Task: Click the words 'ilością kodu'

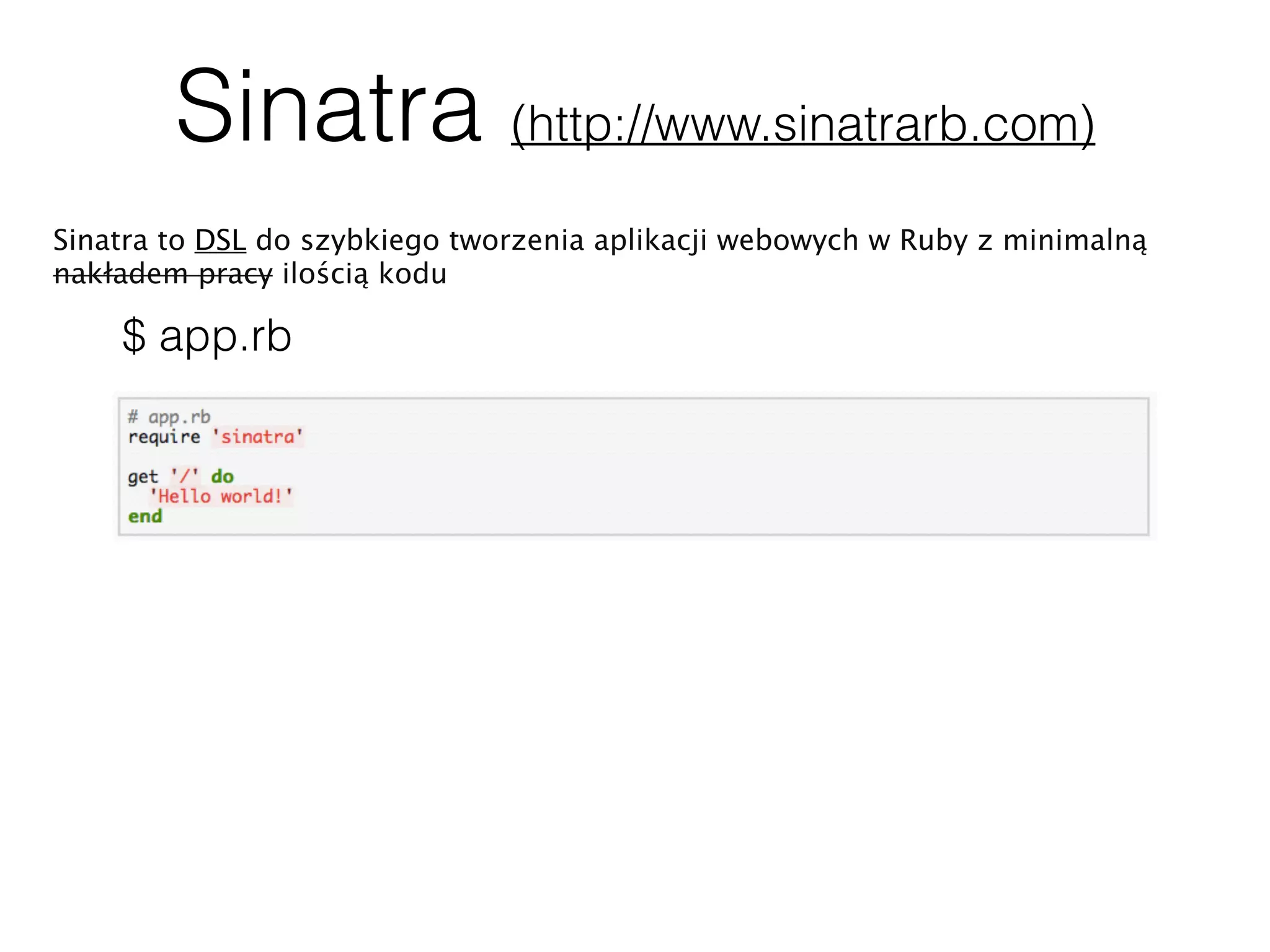Action: point(365,274)
